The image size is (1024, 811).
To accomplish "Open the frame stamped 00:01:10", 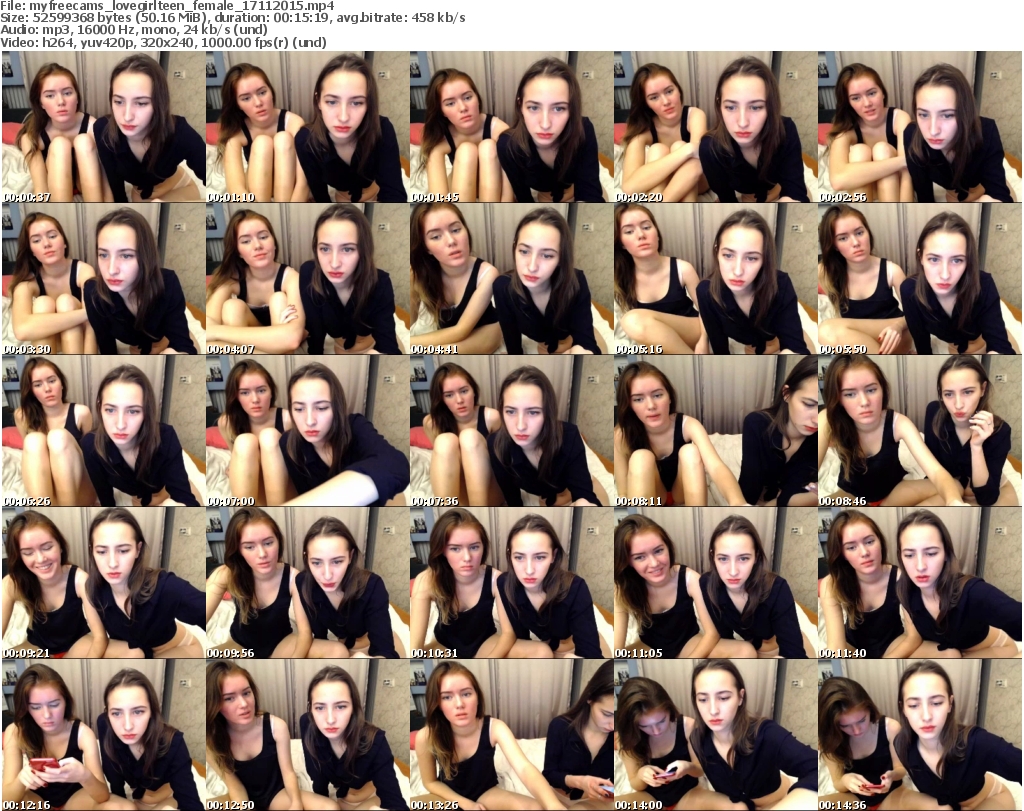I will [307, 127].
